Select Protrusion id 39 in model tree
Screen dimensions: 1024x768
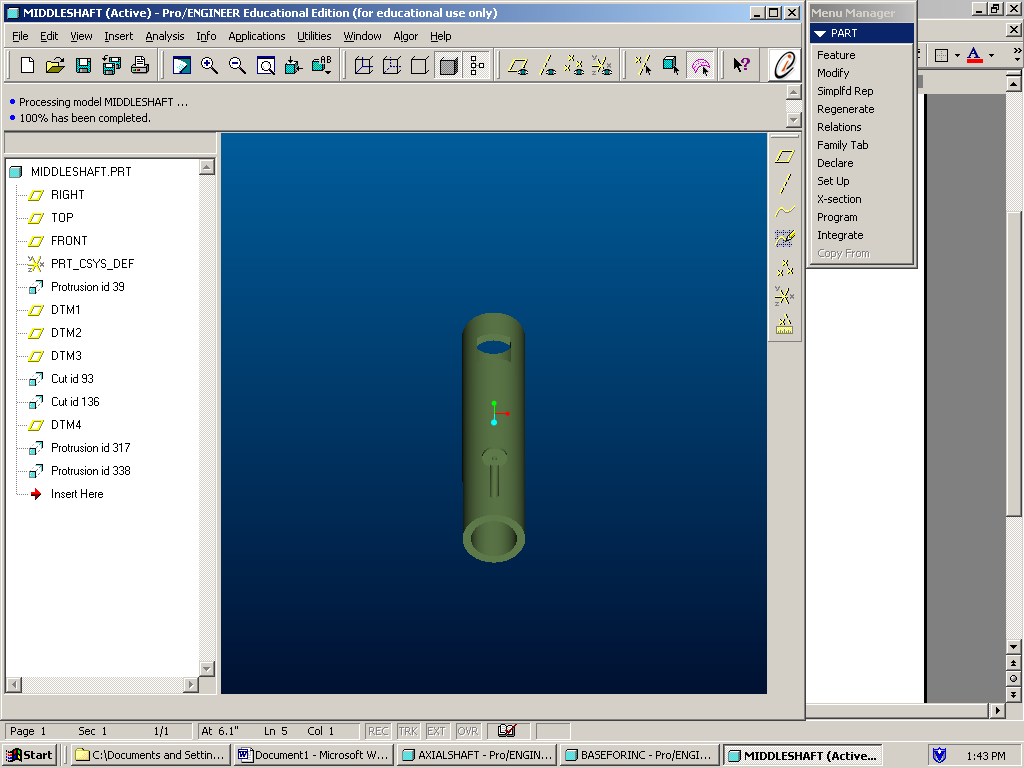point(88,287)
